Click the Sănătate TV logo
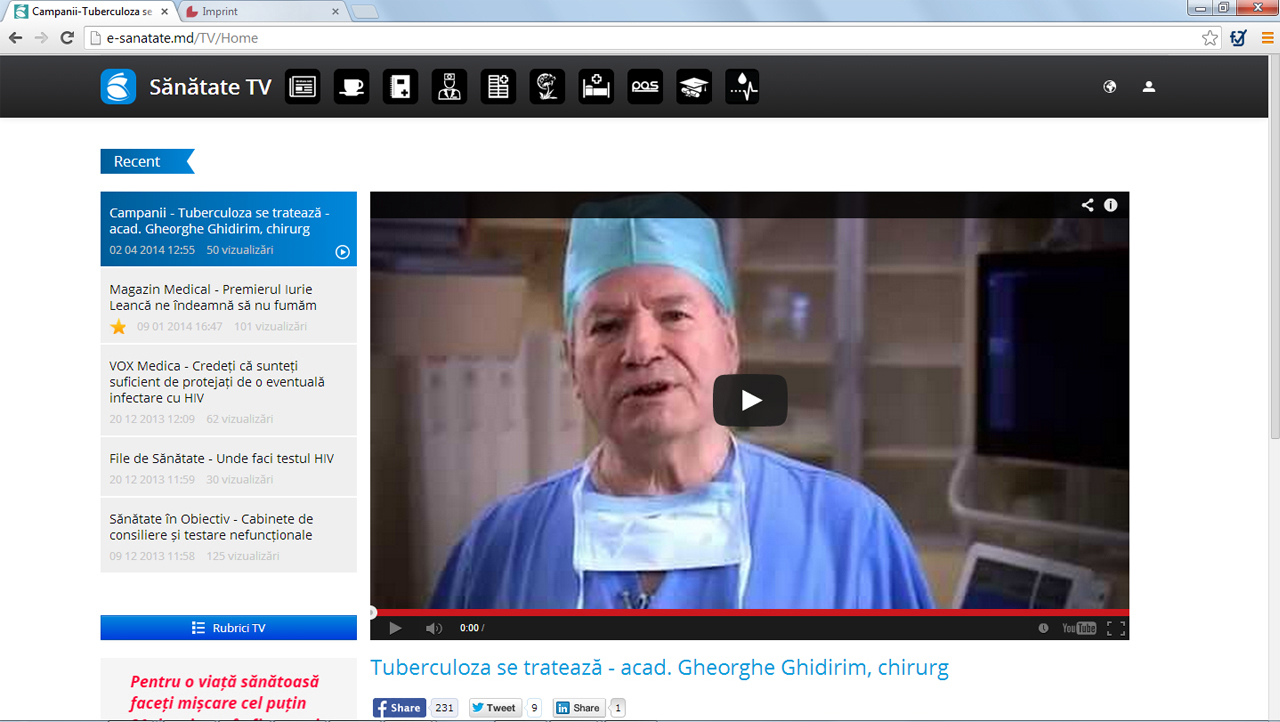This screenshot has width=1280, height=722. (118, 86)
